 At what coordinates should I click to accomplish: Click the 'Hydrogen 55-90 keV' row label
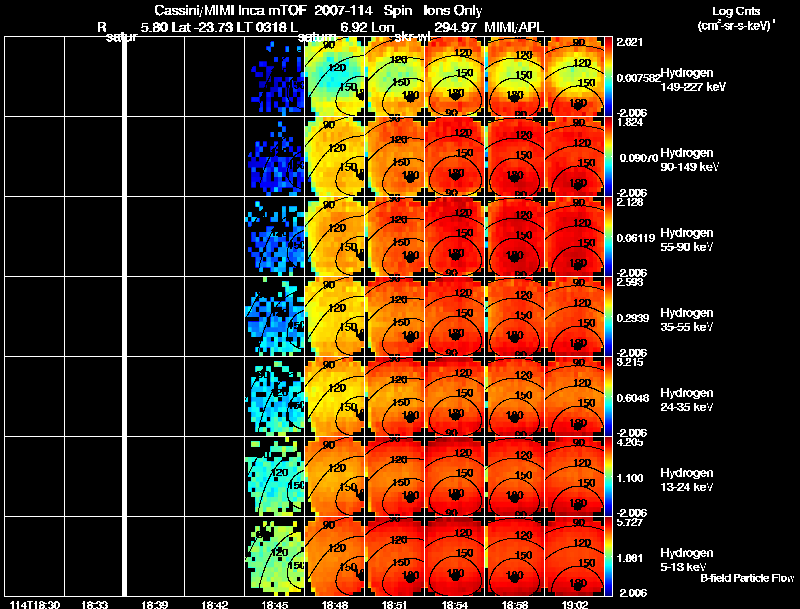[x=687, y=240]
